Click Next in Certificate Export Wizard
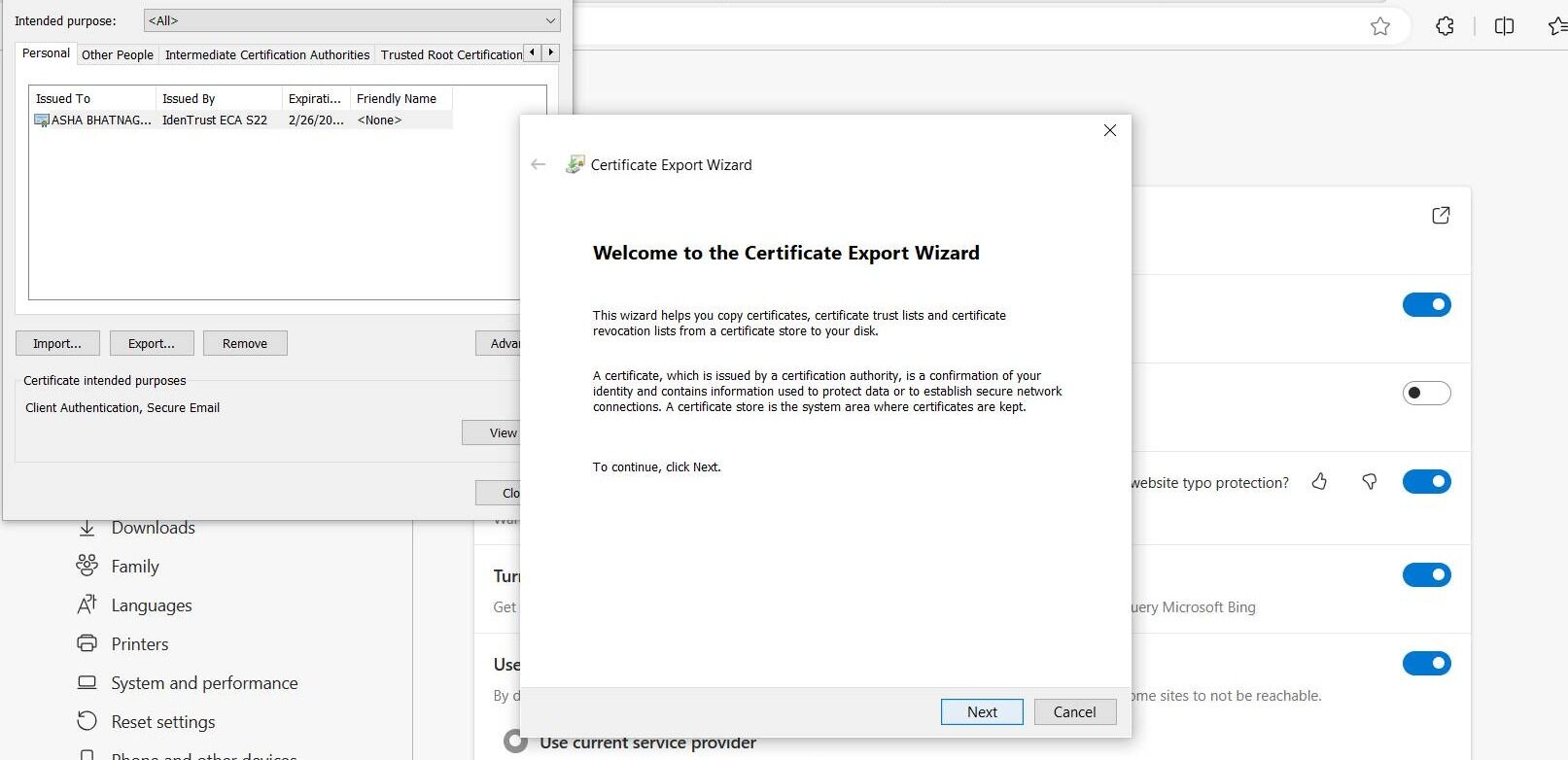The height and width of the screenshot is (760, 1568). [982, 711]
